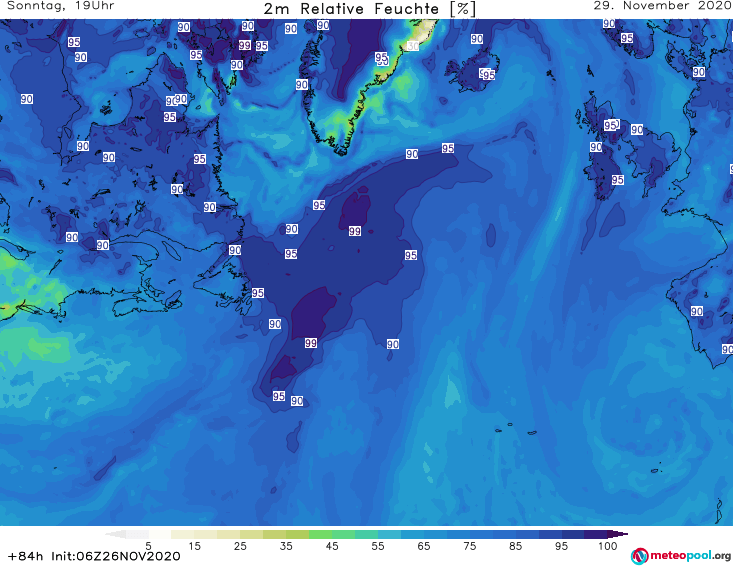Screen dimensions: 733x566
Task: Click the purple arrow tip ending the color scale
Action: pos(620,534)
